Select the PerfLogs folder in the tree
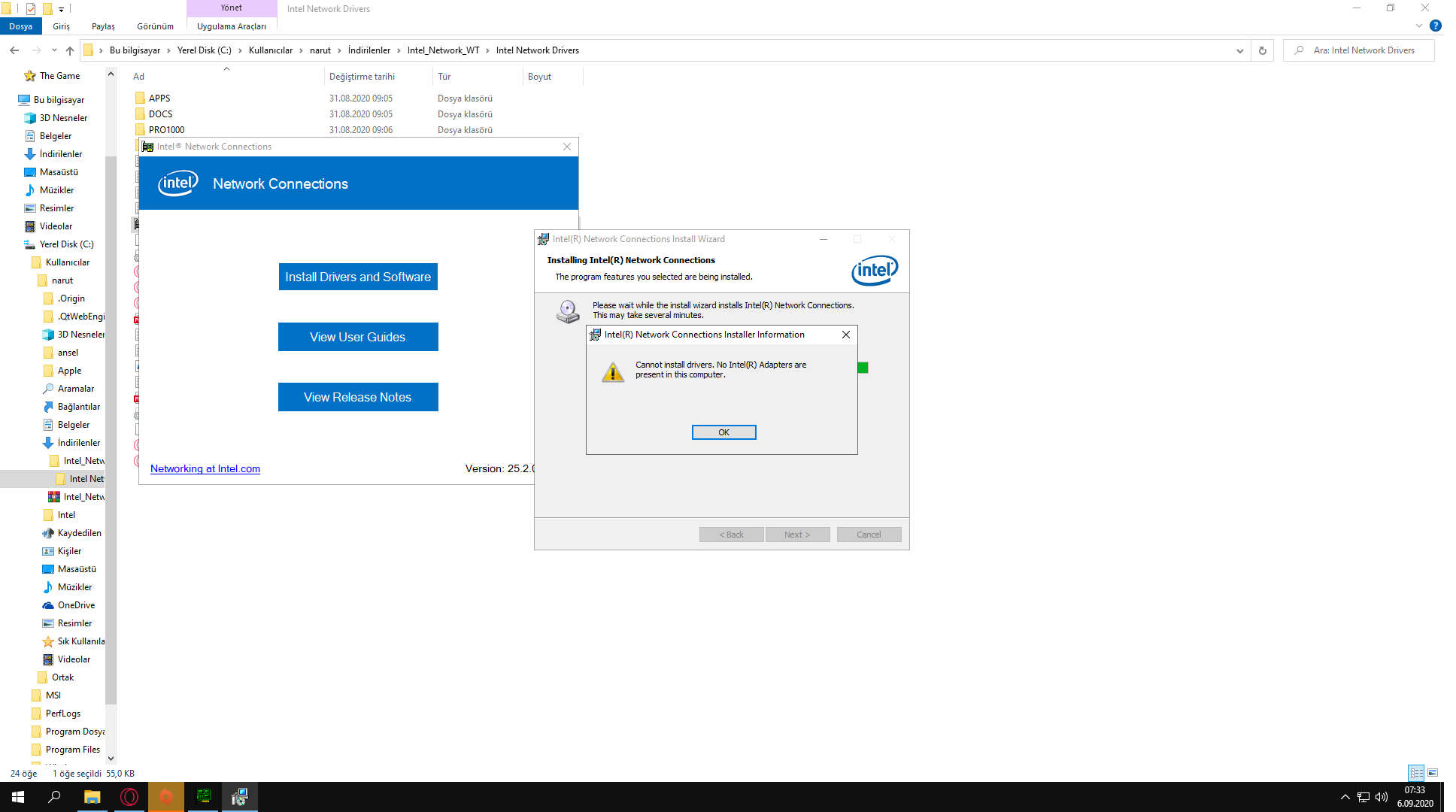 tap(62, 714)
